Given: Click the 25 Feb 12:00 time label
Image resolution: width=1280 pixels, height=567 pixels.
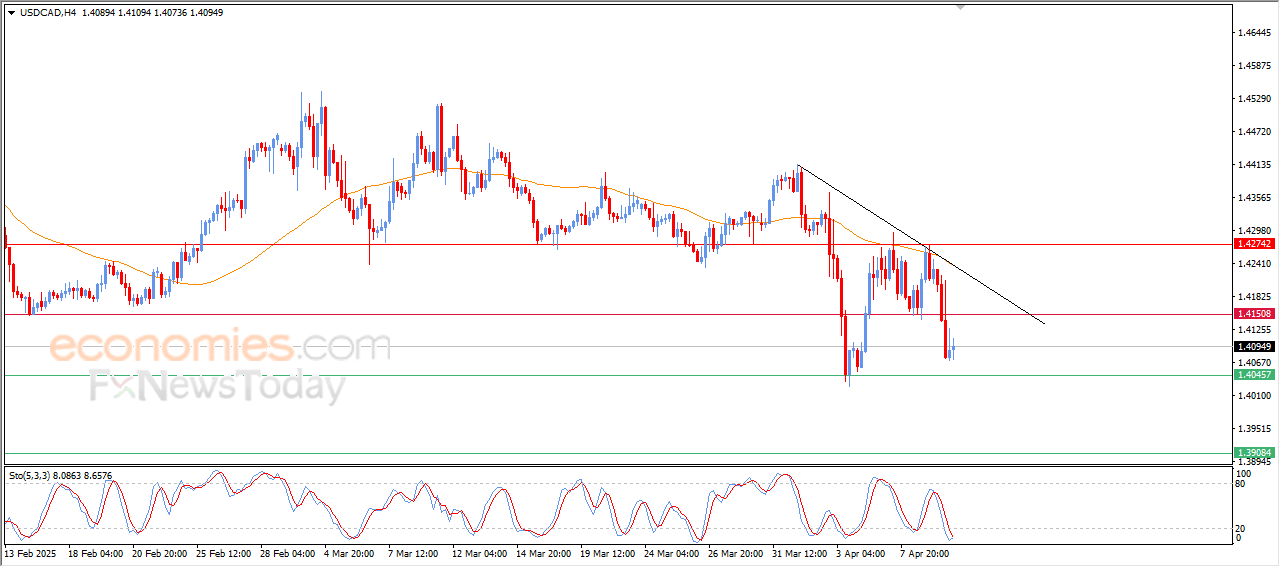Looking at the screenshot, I should tap(223, 552).
